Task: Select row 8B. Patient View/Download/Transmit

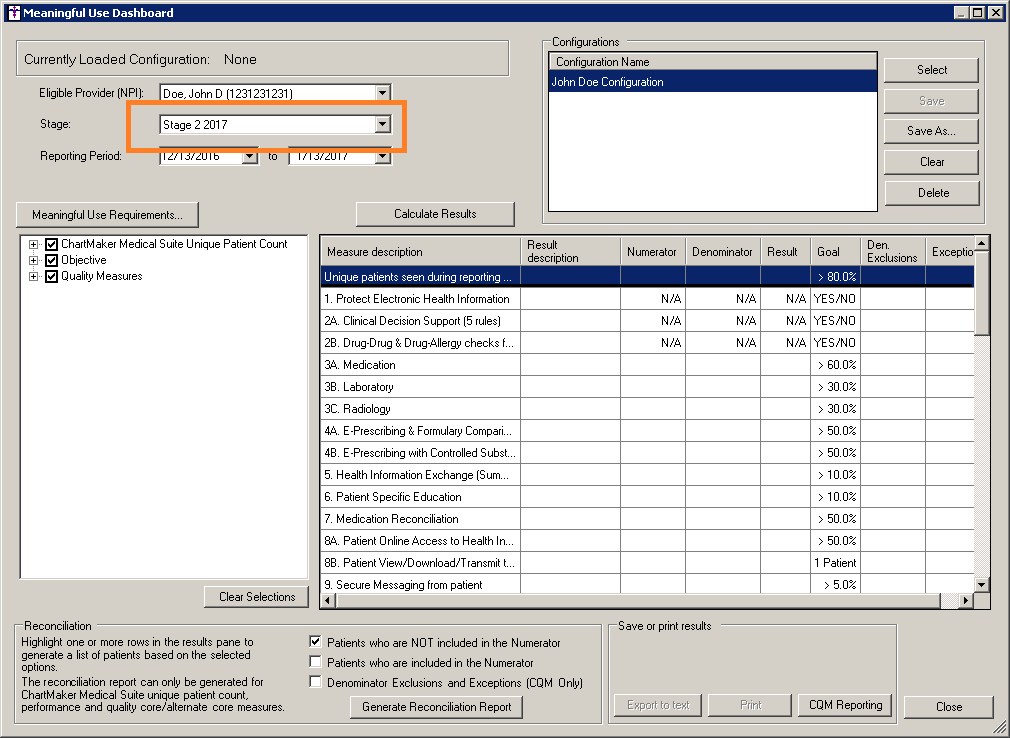Action: point(647,562)
